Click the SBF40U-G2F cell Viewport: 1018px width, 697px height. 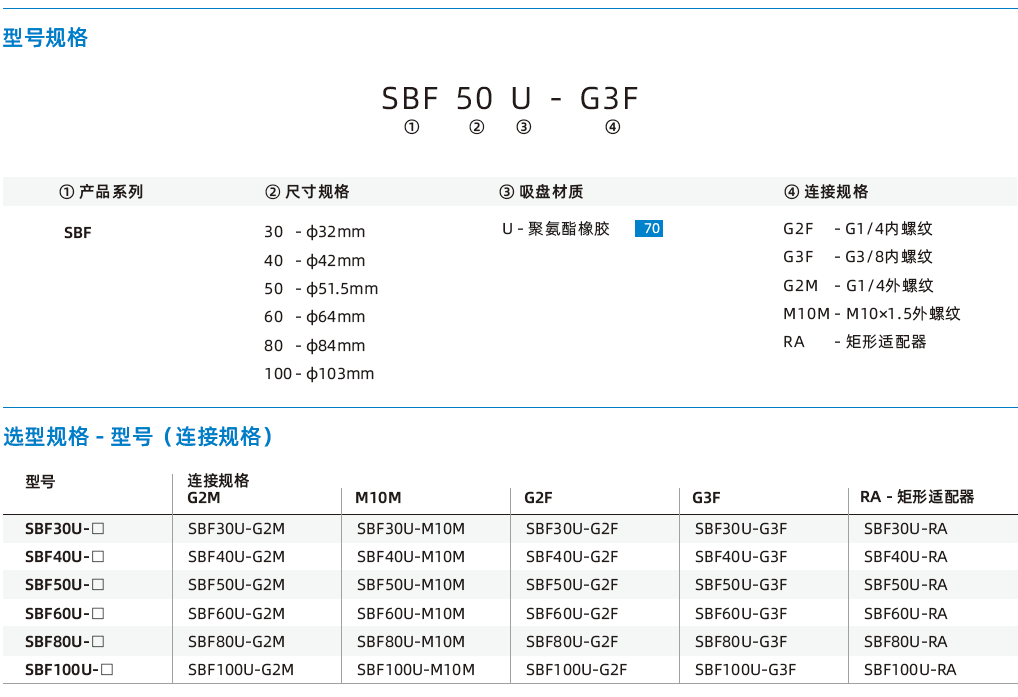(572, 557)
